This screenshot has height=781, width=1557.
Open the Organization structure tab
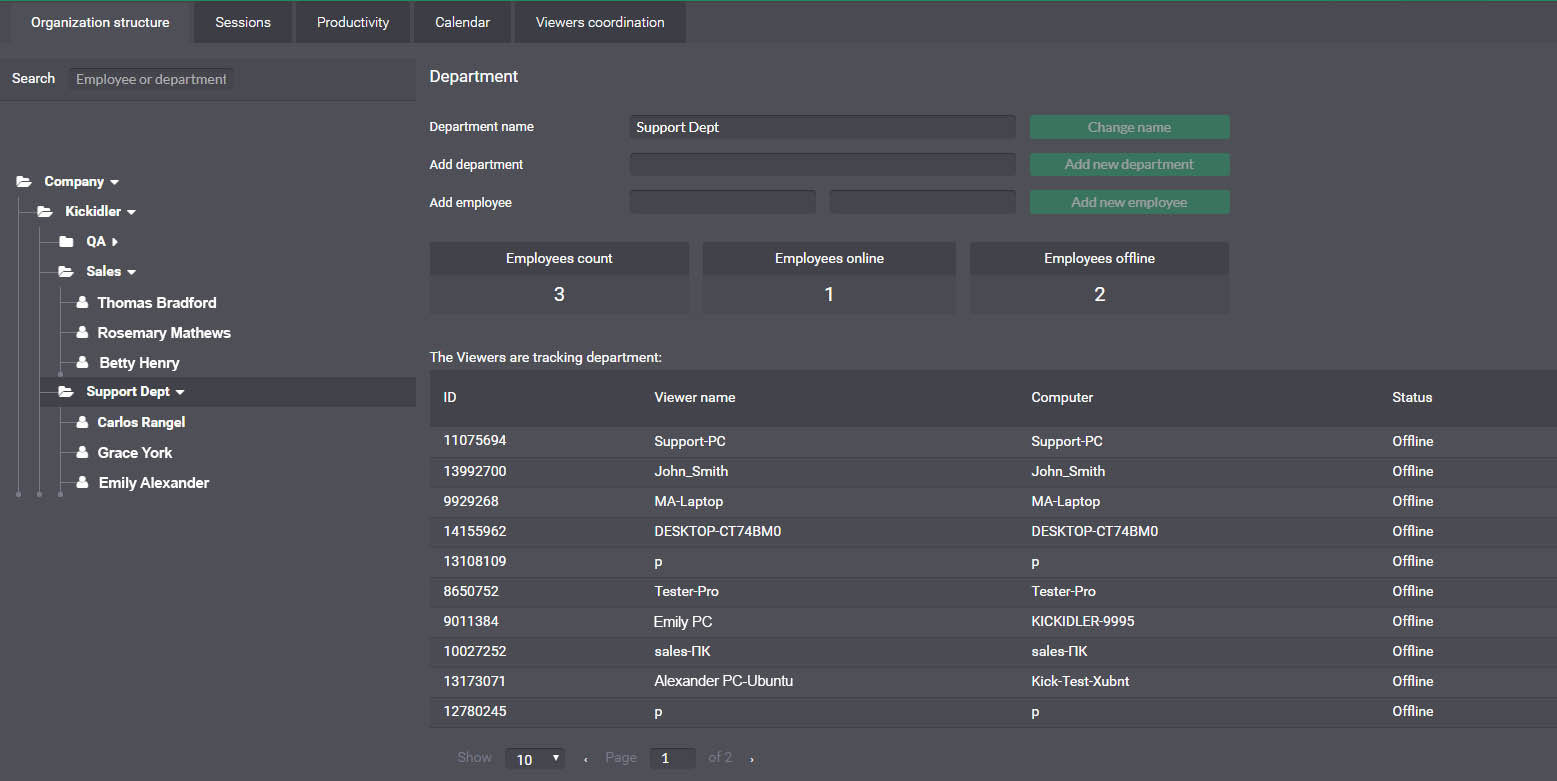(100, 22)
